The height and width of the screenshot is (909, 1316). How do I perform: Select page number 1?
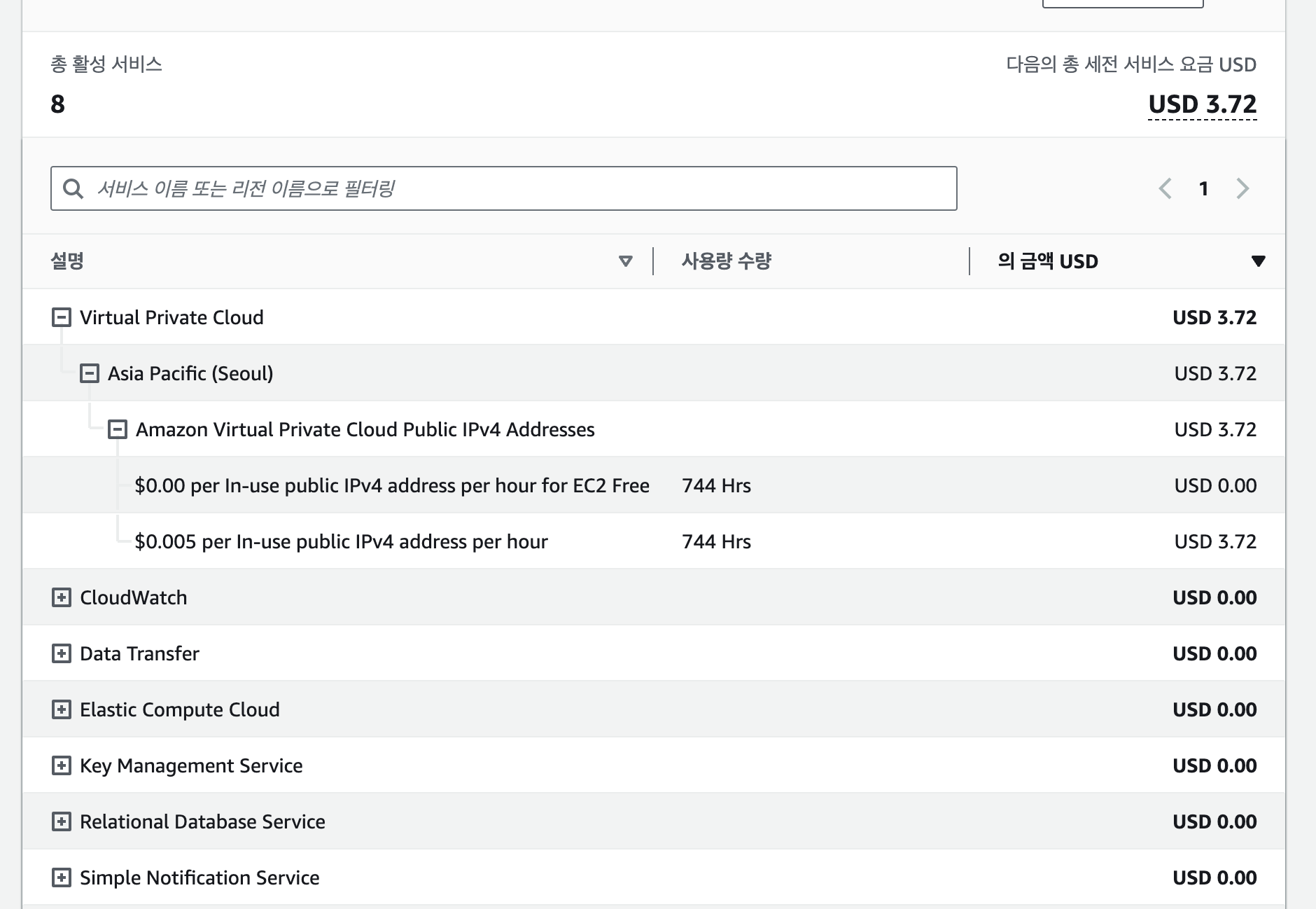coord(1204,188)
